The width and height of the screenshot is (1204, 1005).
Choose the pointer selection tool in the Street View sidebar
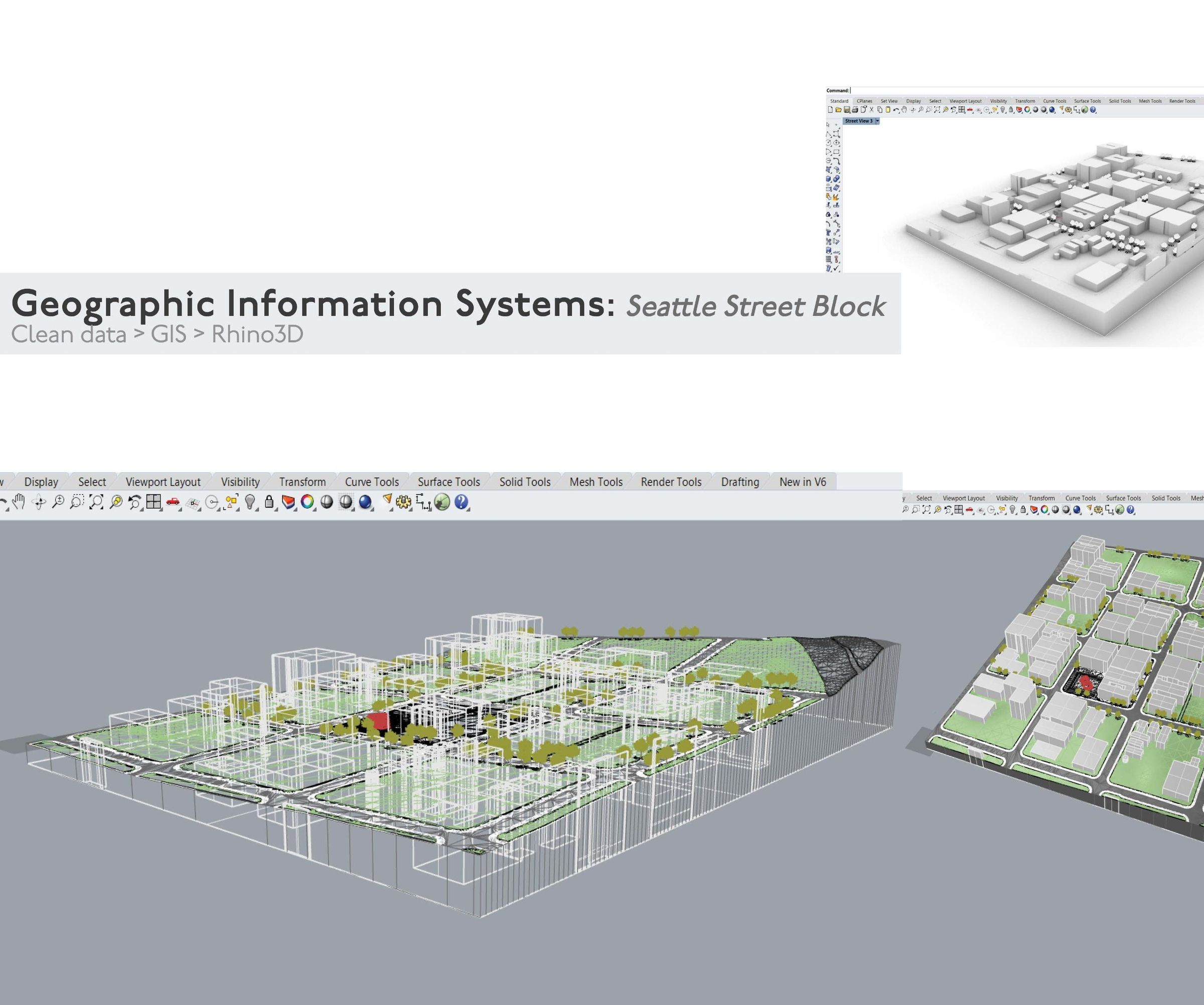[x=828, y=124]
